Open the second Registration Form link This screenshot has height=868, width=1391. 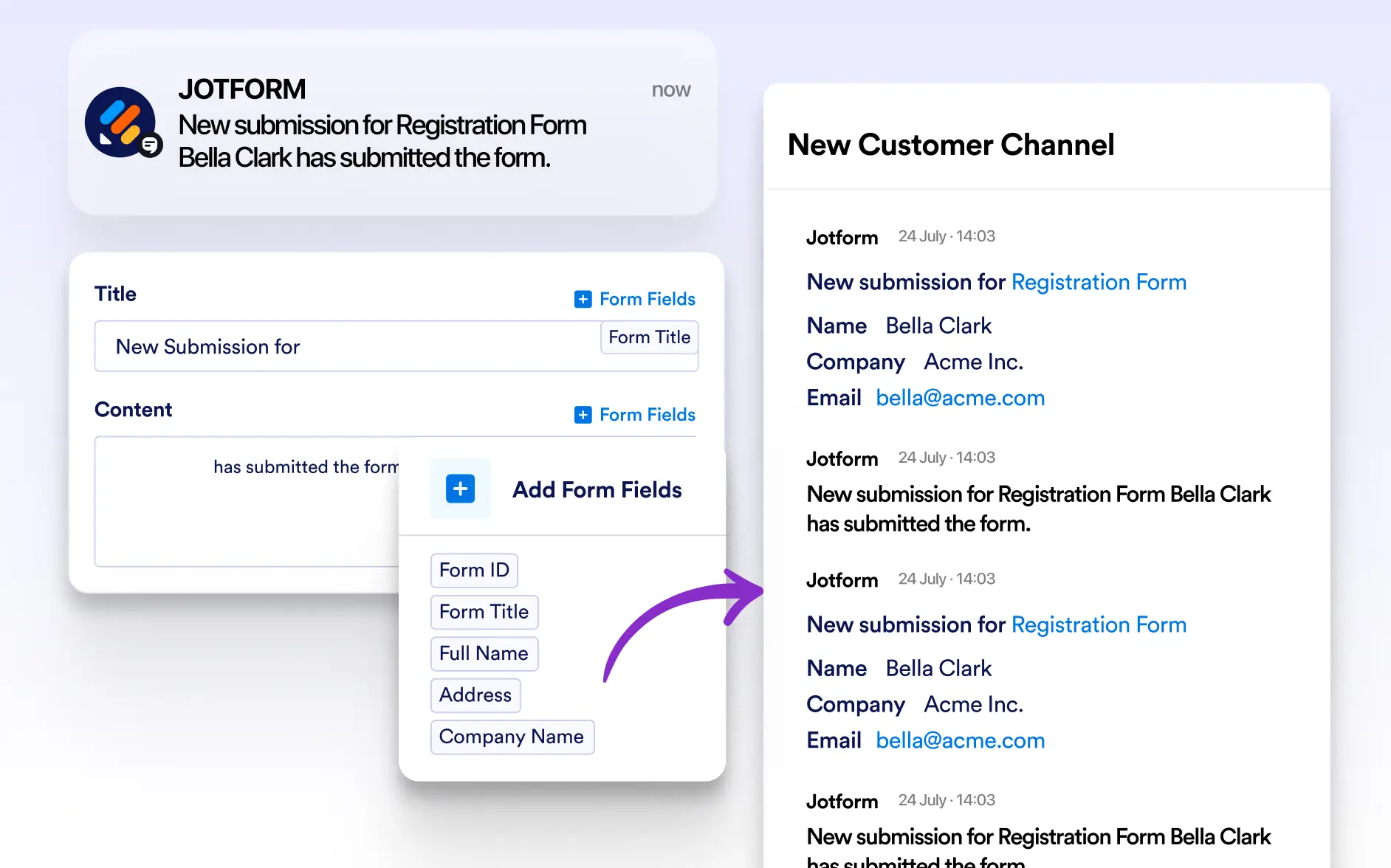click(1099, 624)
